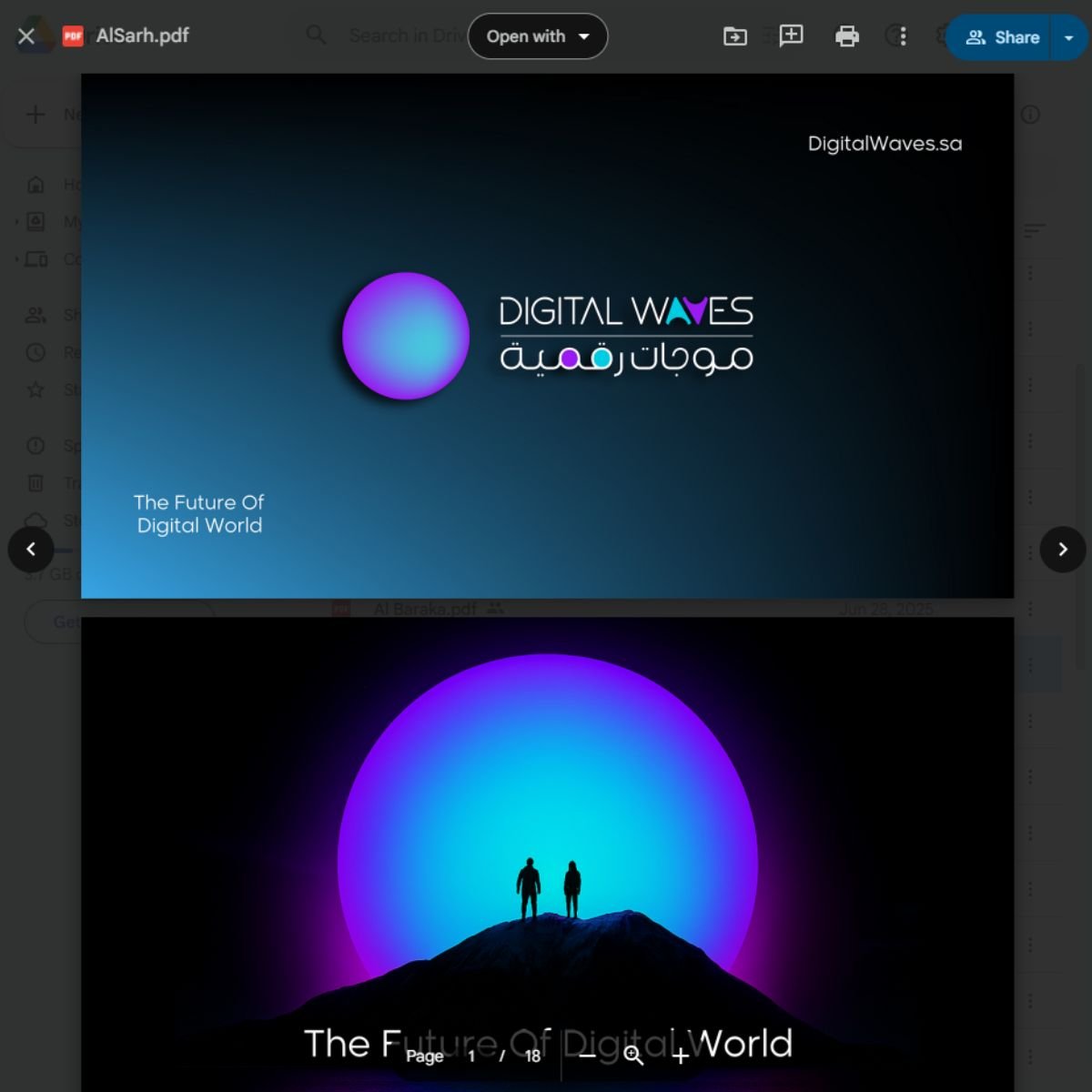Viewport: 1092px width, 1092px height.
Task: Click the second page with silhouettes
Action: click(547, 854)
